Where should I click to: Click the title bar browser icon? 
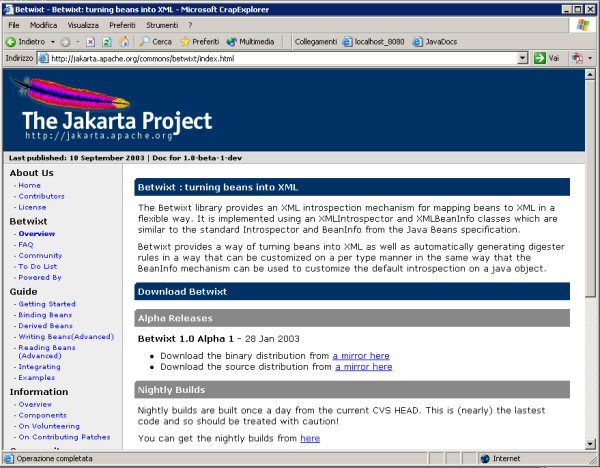coord(8,9)
